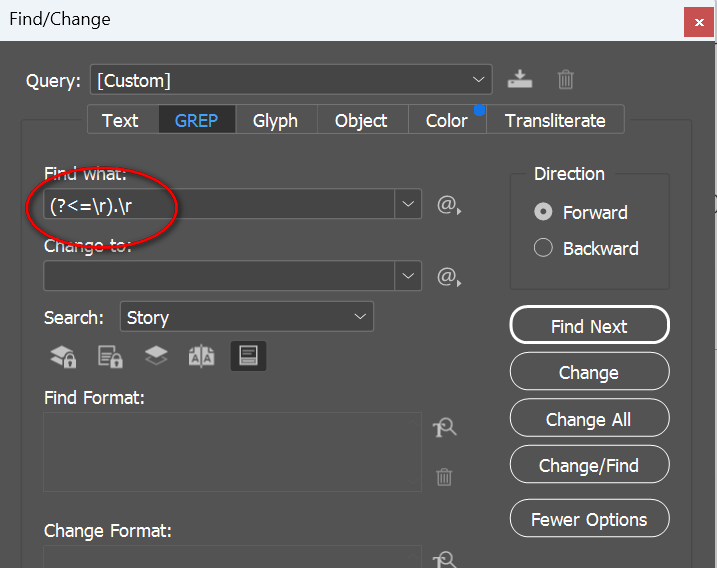Click Specify attributes to find icon

[x=444, y=428]
